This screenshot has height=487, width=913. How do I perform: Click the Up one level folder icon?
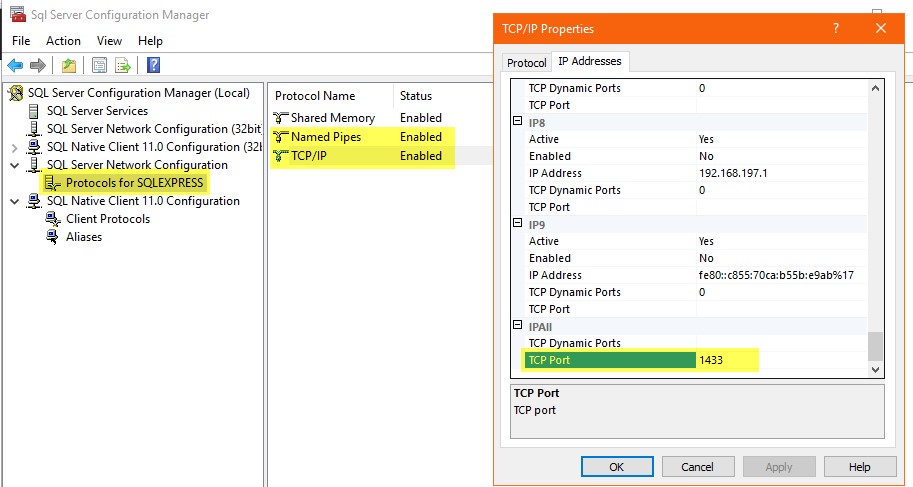(69, 65)
